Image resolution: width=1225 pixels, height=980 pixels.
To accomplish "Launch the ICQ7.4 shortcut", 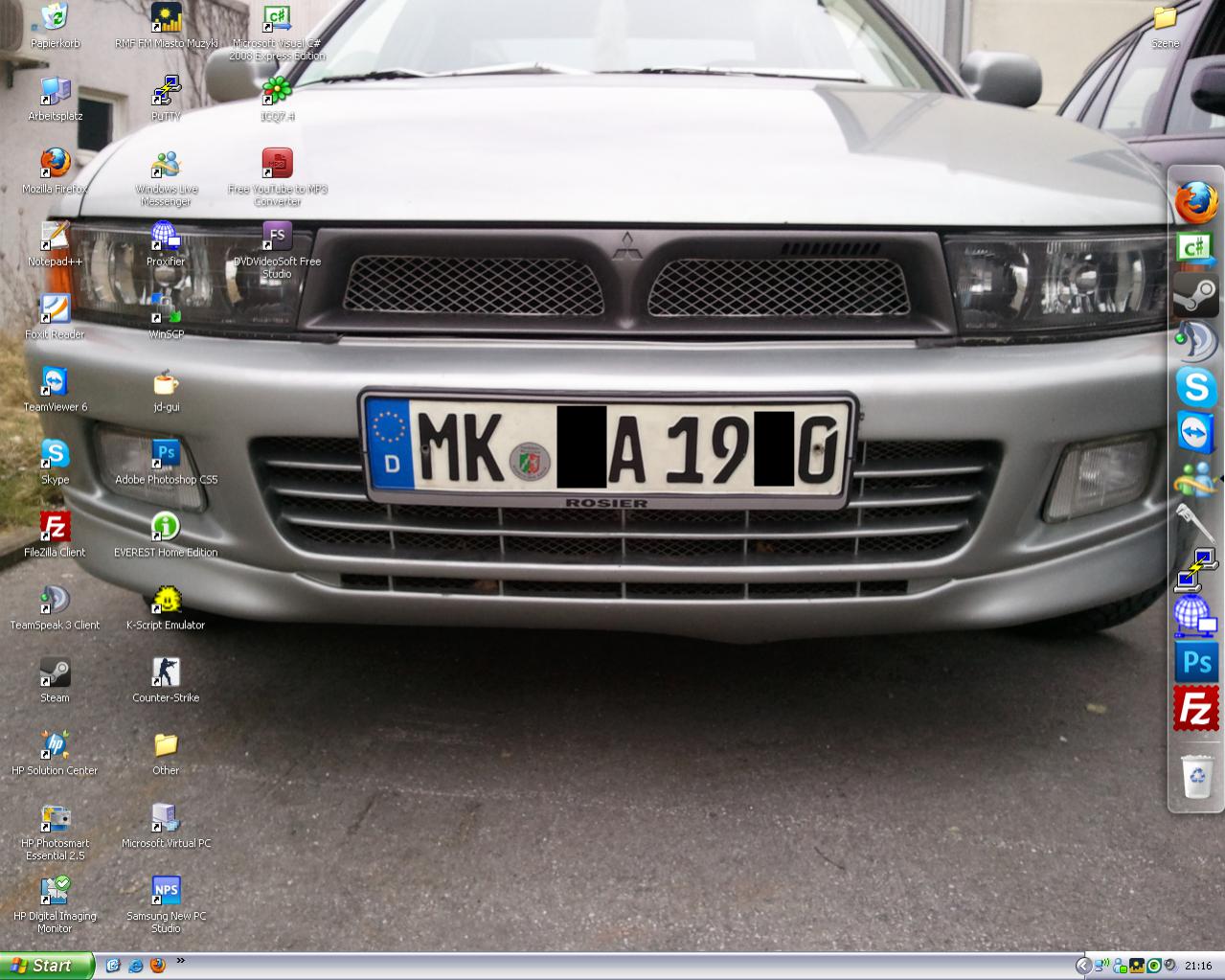I will [x=277, y=99].
